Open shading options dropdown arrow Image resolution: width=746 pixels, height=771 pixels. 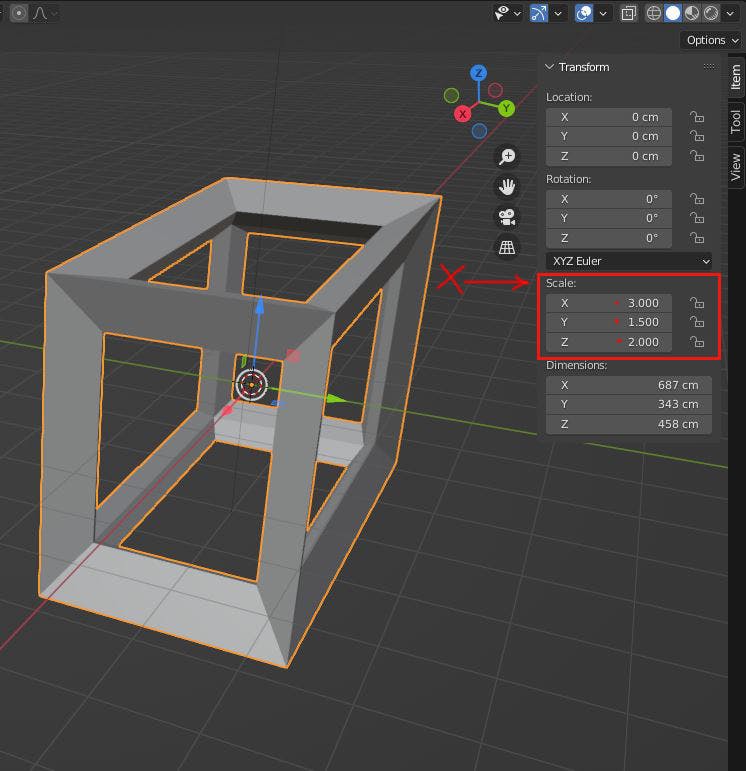(x=730, y=13)
